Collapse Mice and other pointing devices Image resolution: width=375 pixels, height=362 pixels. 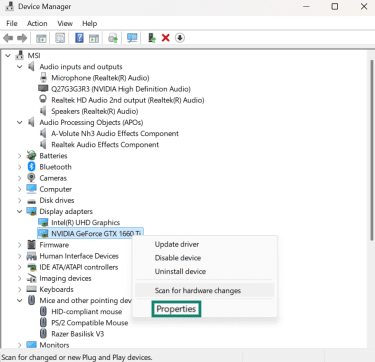coord(20,300)
